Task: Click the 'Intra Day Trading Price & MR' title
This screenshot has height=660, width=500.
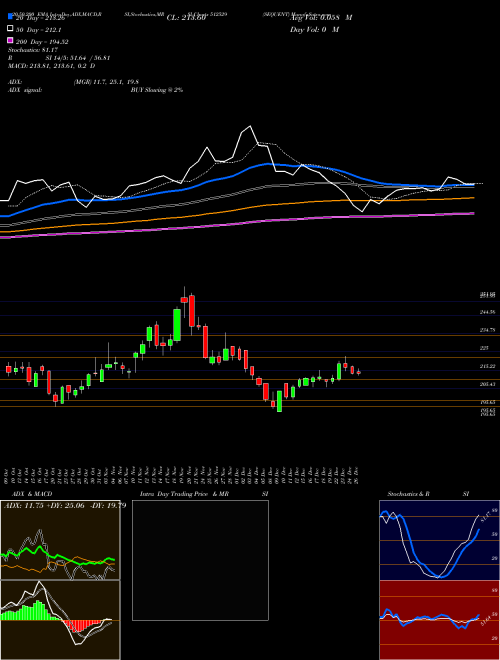Action: point(184,494)
